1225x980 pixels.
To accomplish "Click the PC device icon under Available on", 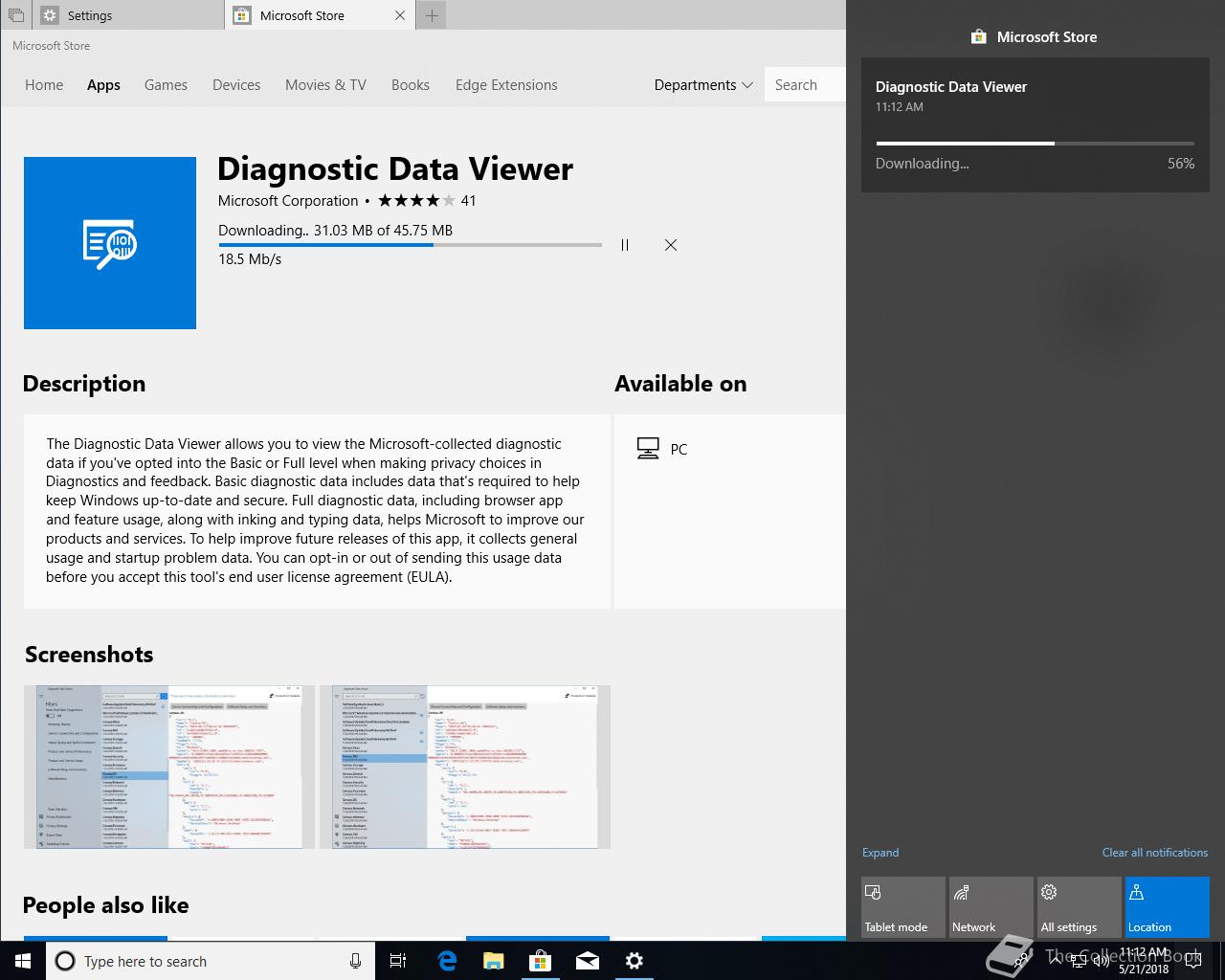I will point(648,449).
